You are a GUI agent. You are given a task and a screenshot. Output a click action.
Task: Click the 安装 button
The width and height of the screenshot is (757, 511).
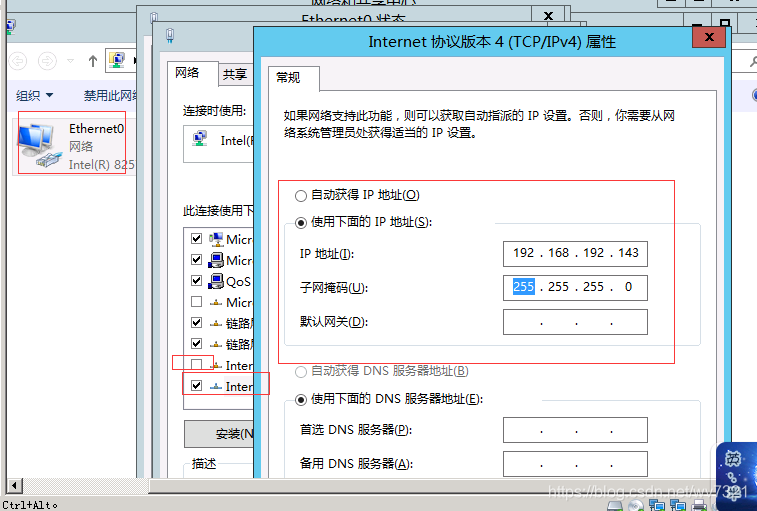(220, 434)
